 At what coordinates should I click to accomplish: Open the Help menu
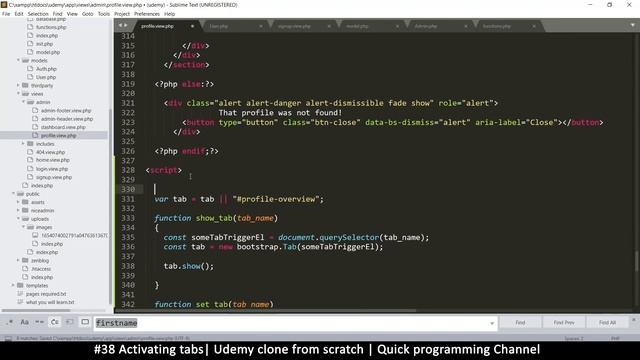click(169, 14)
